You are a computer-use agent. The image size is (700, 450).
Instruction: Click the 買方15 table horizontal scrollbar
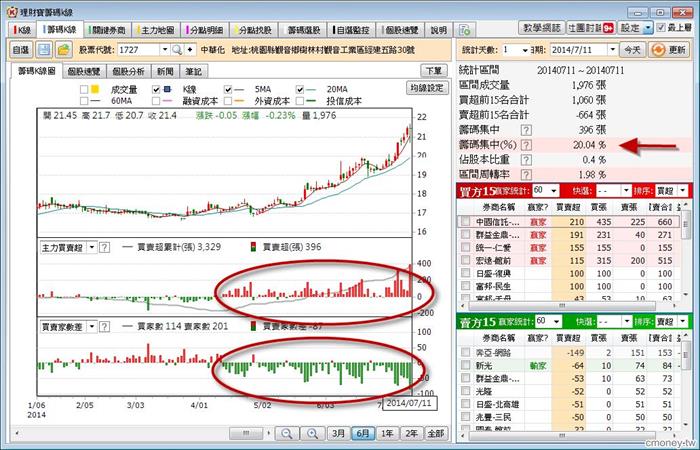click(562, 306)
